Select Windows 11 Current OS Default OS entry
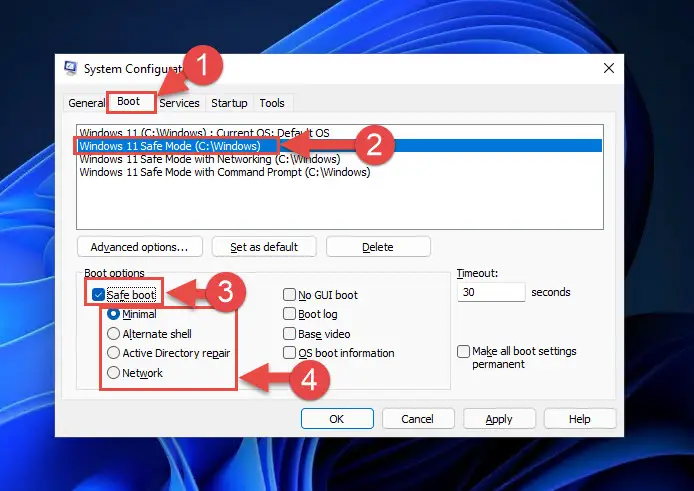Image resolution: width=694 pixels, height=491 pixels. (340, 132)
